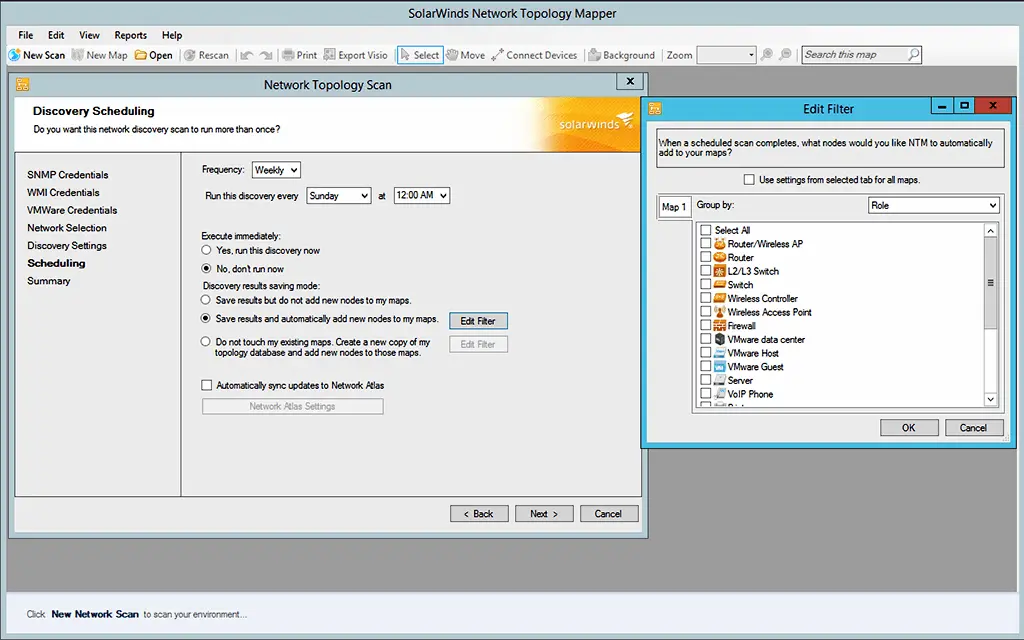1024x640 pixels.
Task: Open the day dropdown showing Sunday
Action: [338, 196]
